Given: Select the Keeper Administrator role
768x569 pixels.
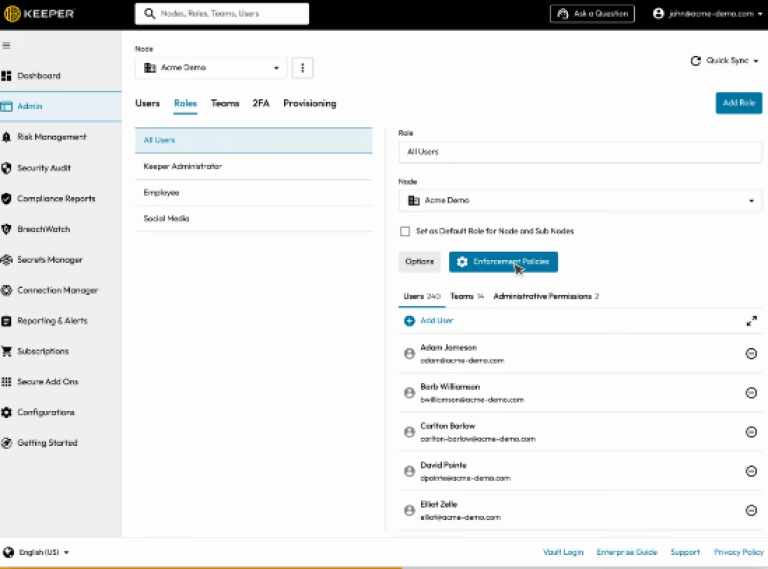Looking at the screenshot, I should click(x=183, y=166).
